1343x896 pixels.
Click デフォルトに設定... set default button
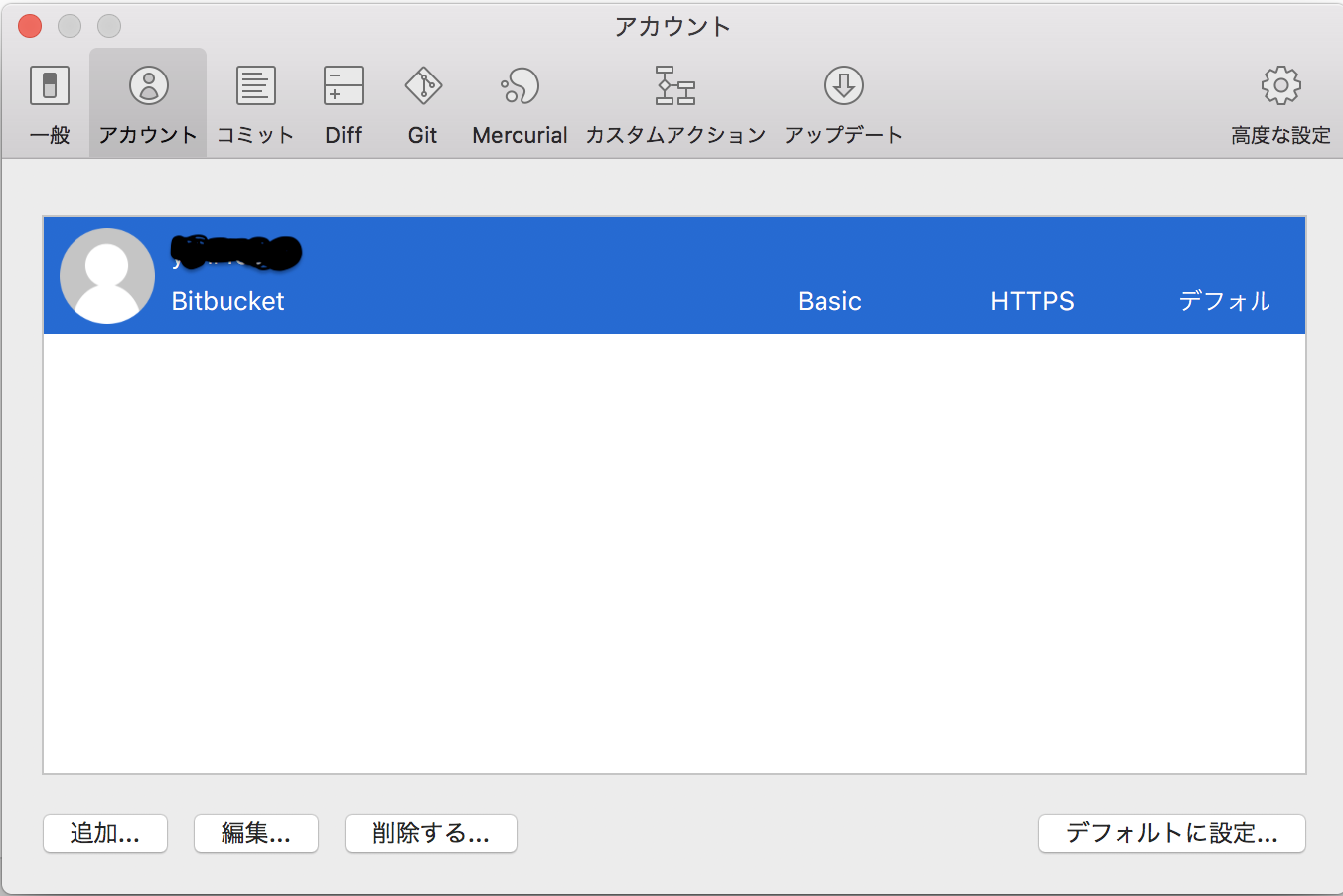click(1172, 833)
